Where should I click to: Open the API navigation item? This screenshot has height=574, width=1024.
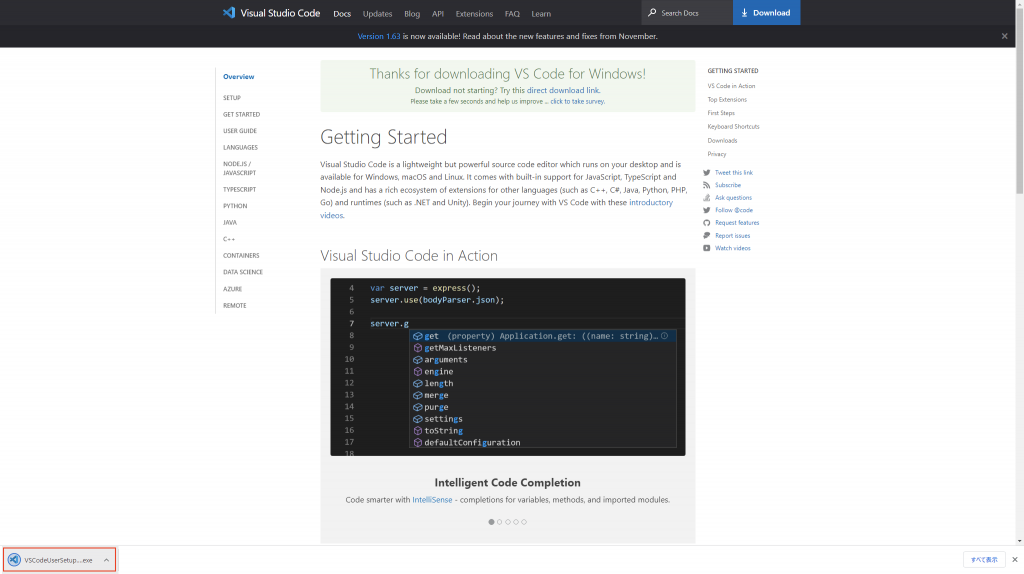point(438,13)
